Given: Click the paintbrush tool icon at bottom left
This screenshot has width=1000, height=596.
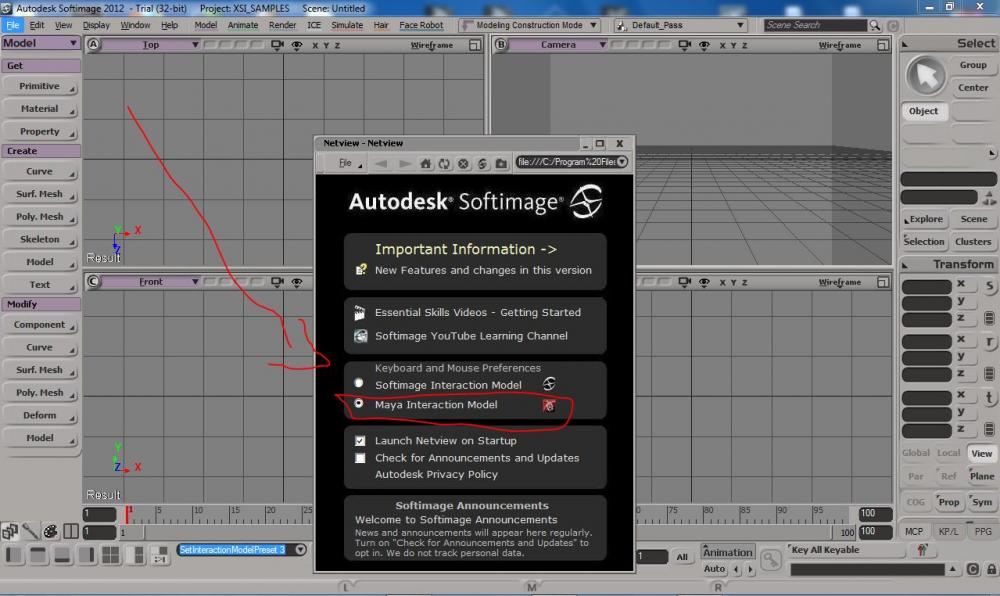Looking at the screenshot, I should pos(30,531).
